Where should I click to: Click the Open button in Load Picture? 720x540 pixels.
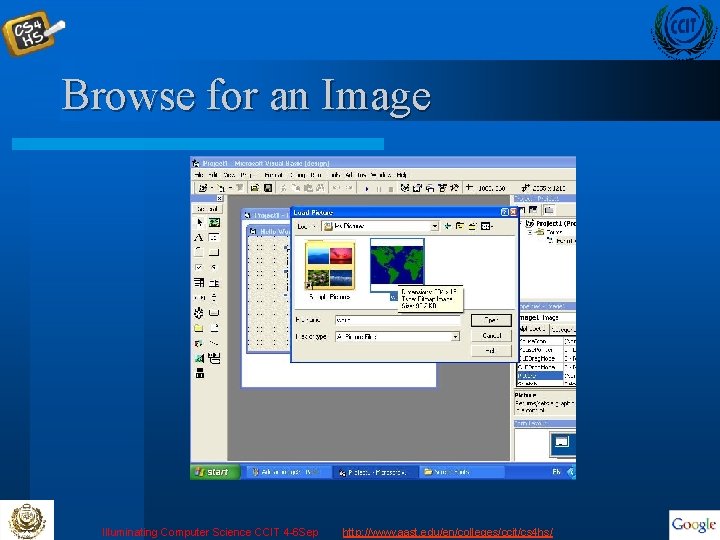[491, 320]
